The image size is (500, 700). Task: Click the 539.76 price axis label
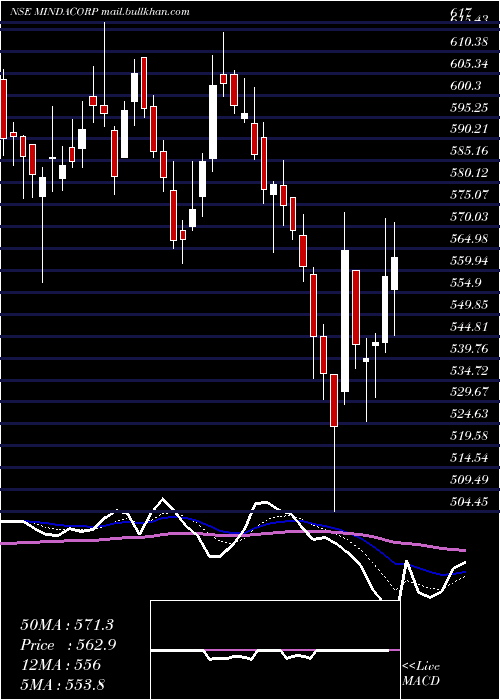point(468,348)
